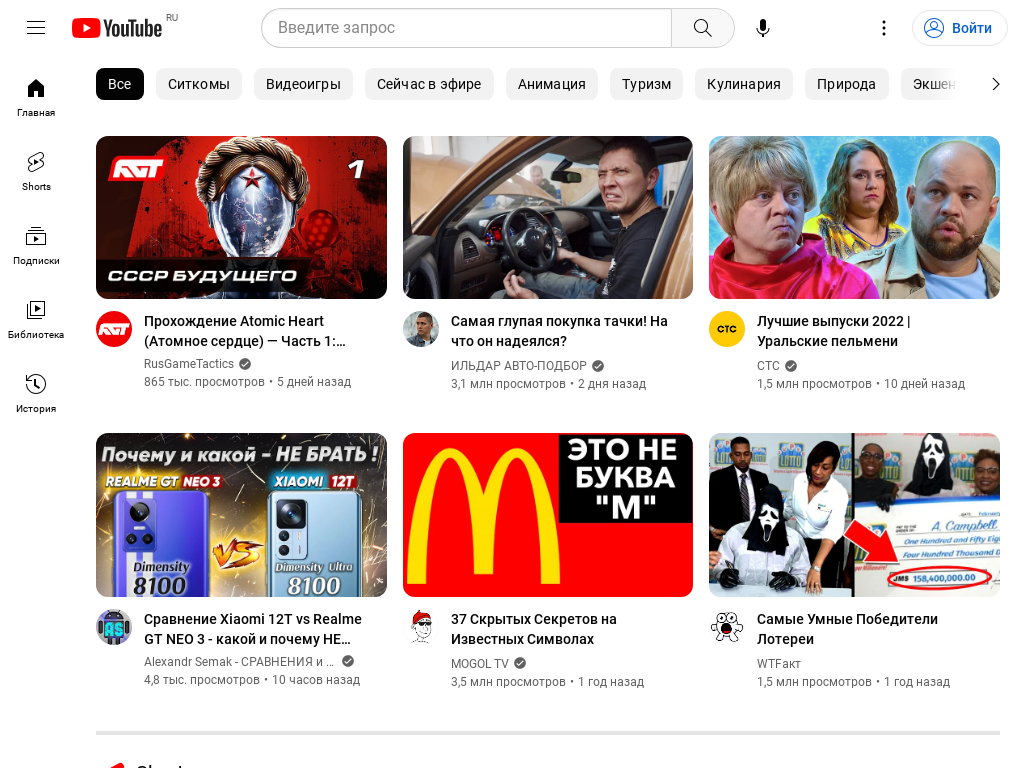1024x768 pixels.
Task: Open Shorts from the sidebar
Action: [x=36, y=172]
